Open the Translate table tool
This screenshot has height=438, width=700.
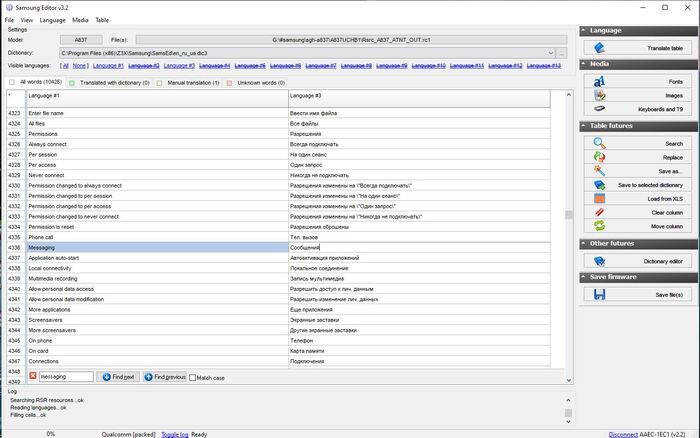tap(638, 48)
